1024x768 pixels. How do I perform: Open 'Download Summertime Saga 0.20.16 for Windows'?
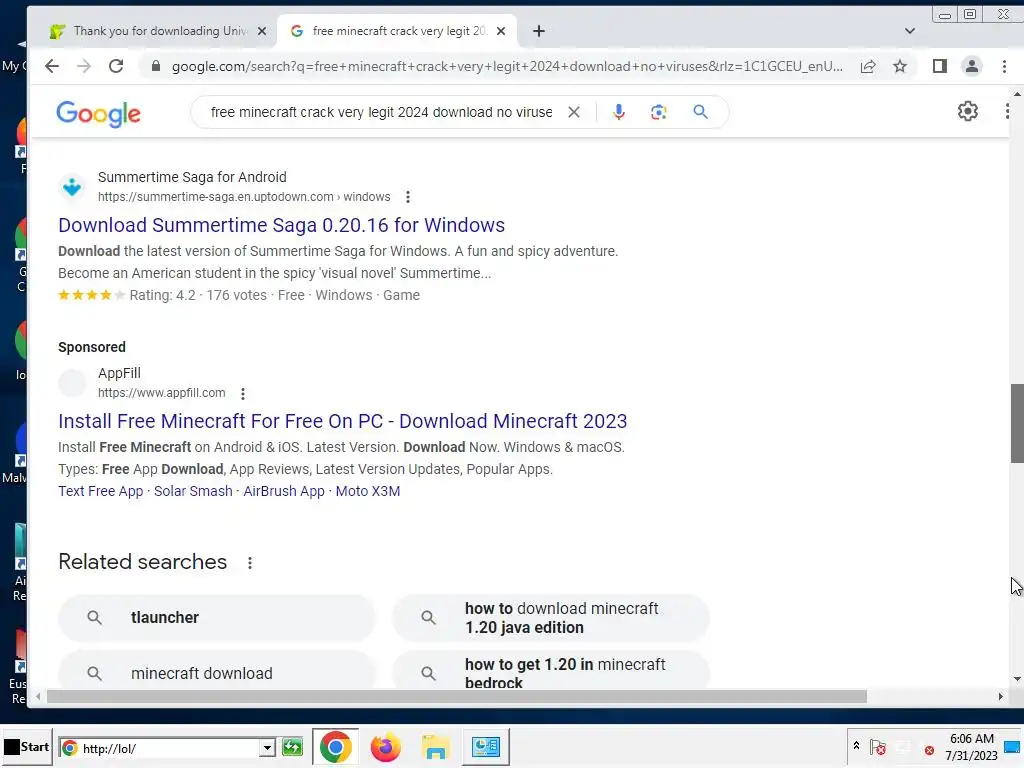coord(281,225)
